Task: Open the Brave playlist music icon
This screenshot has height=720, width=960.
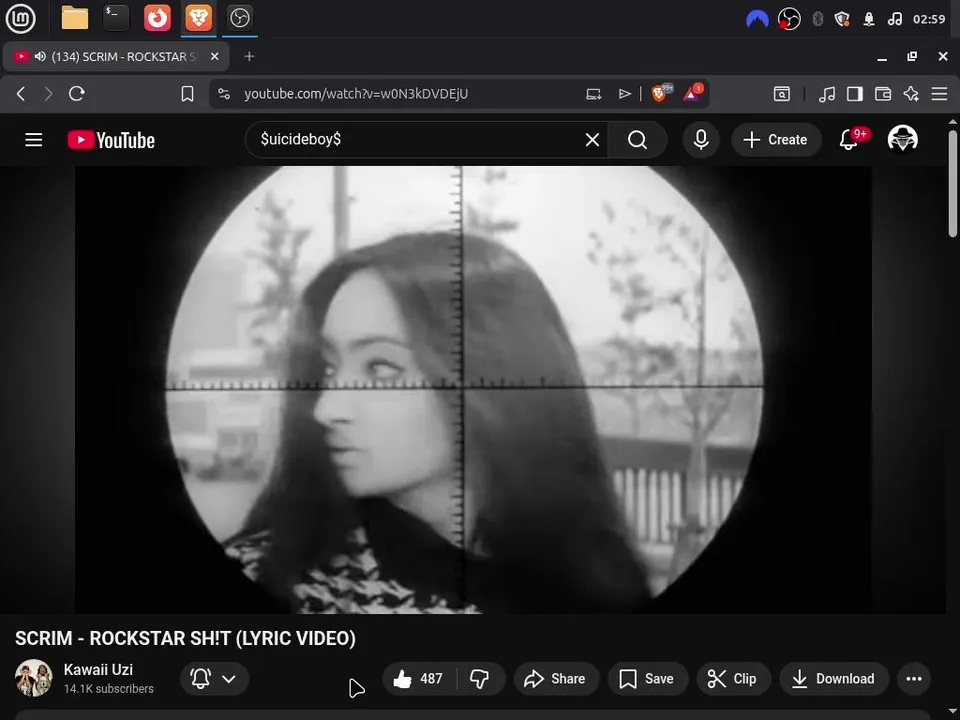Action: (827, 94)
